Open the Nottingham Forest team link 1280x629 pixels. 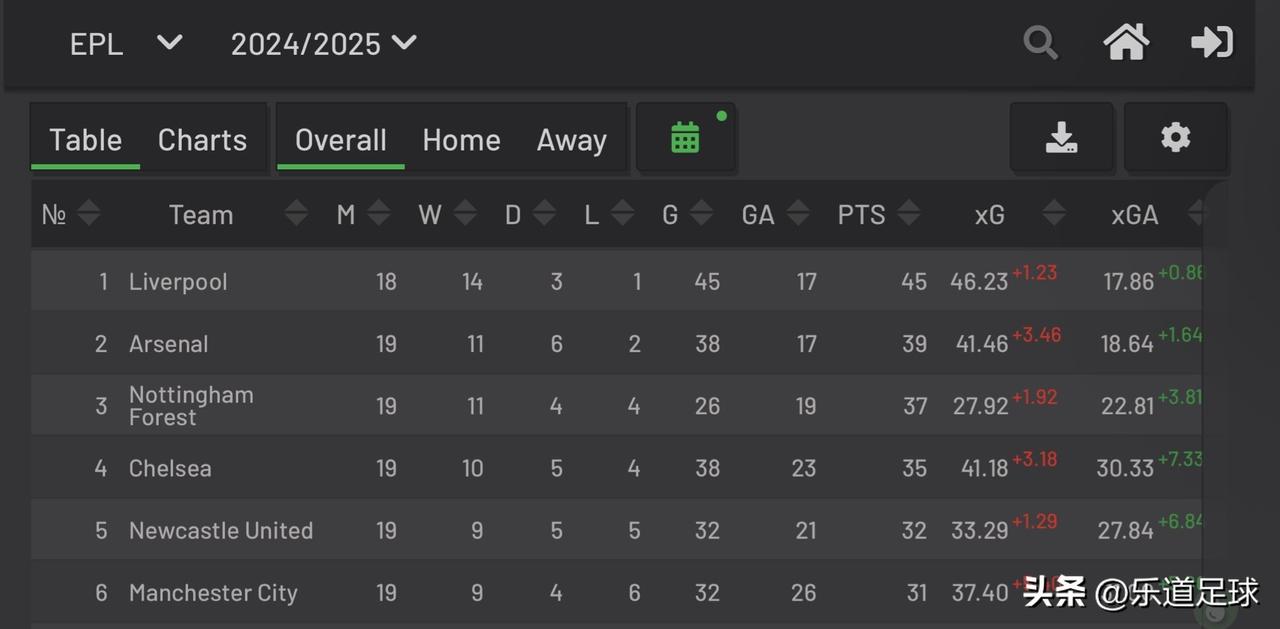click(x=191, y=406)
